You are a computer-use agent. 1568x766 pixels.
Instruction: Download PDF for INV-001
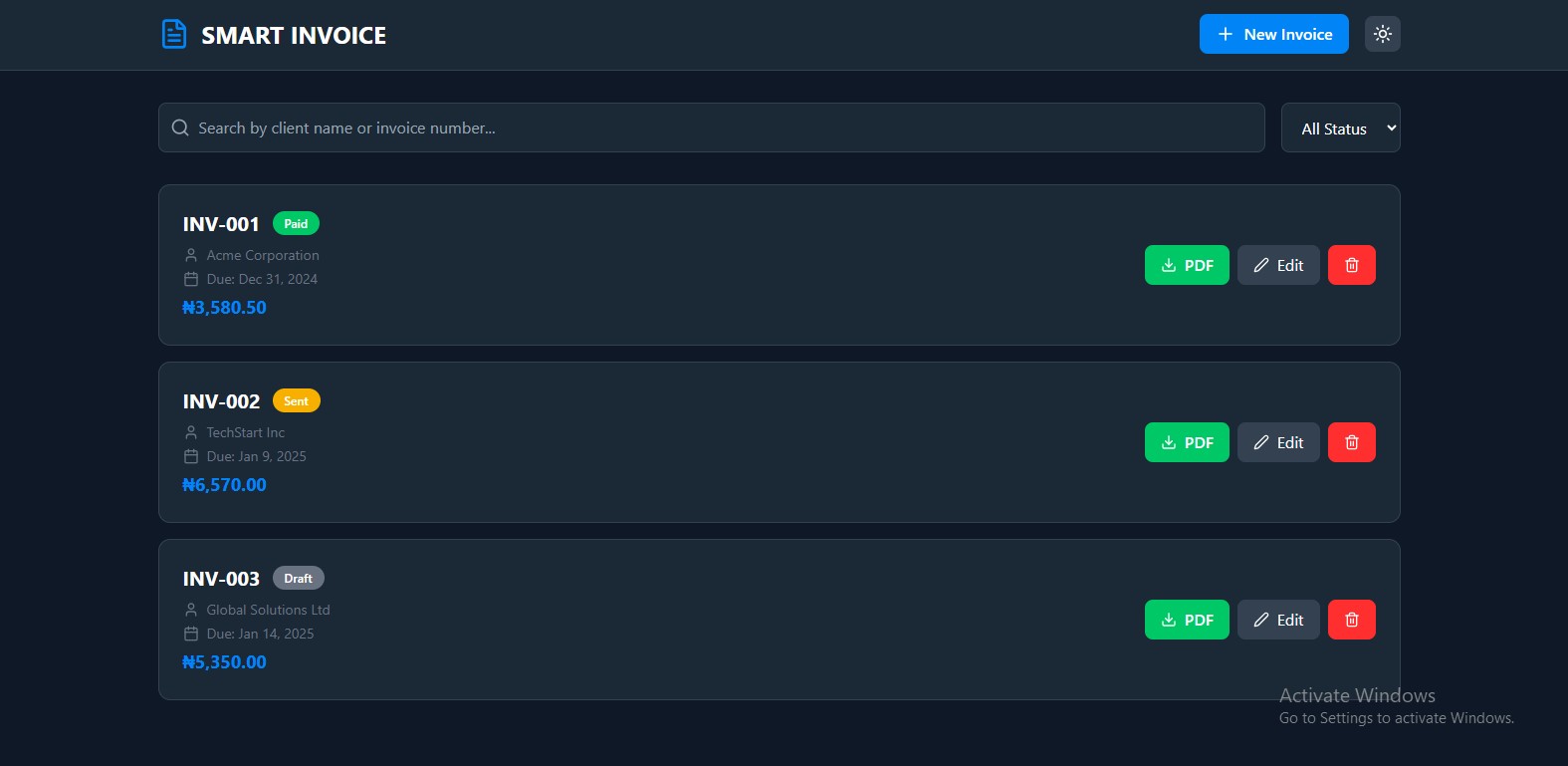[1187, 265]
